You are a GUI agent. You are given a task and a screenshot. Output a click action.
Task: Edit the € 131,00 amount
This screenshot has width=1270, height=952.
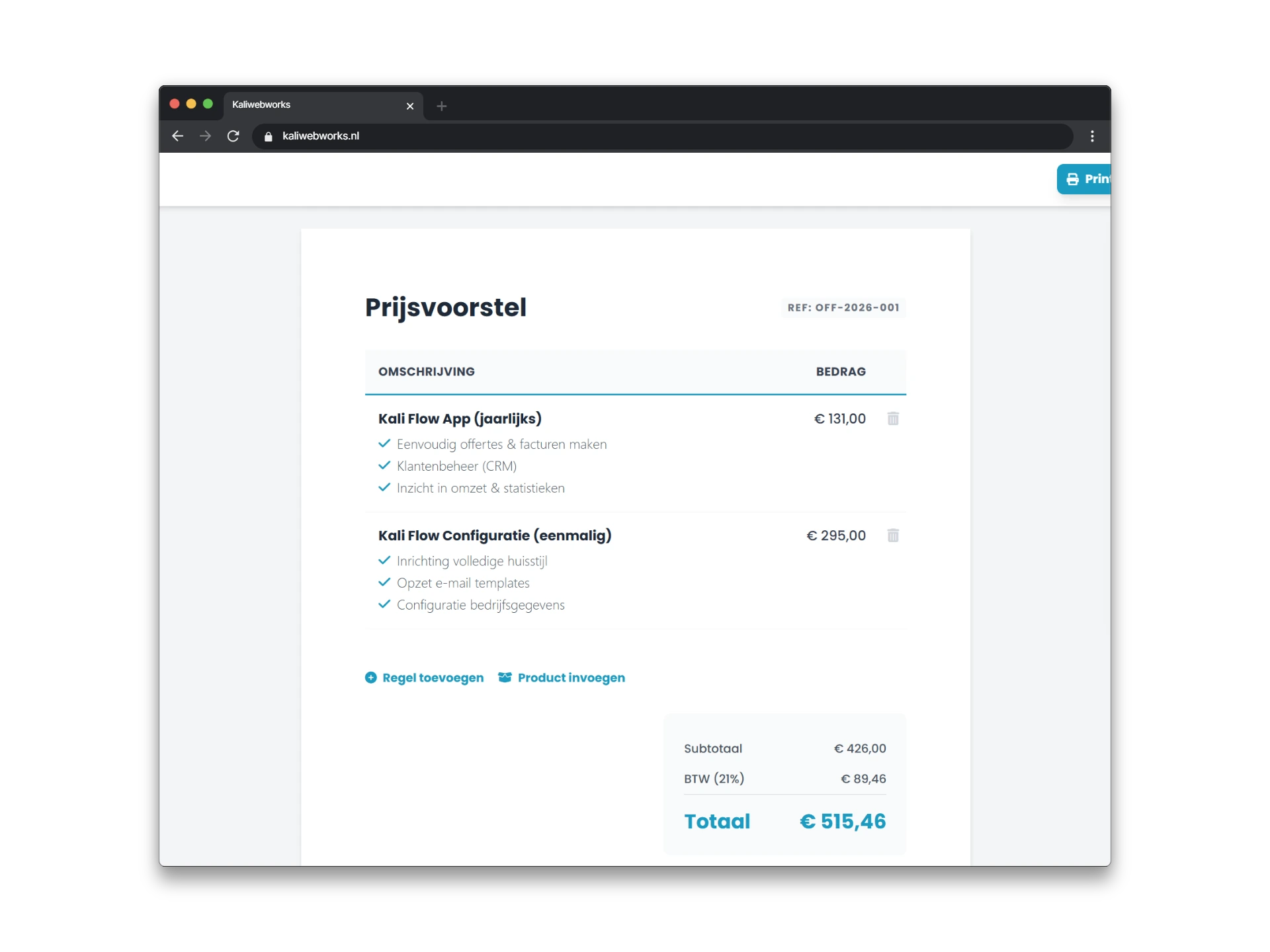(839, 418)
